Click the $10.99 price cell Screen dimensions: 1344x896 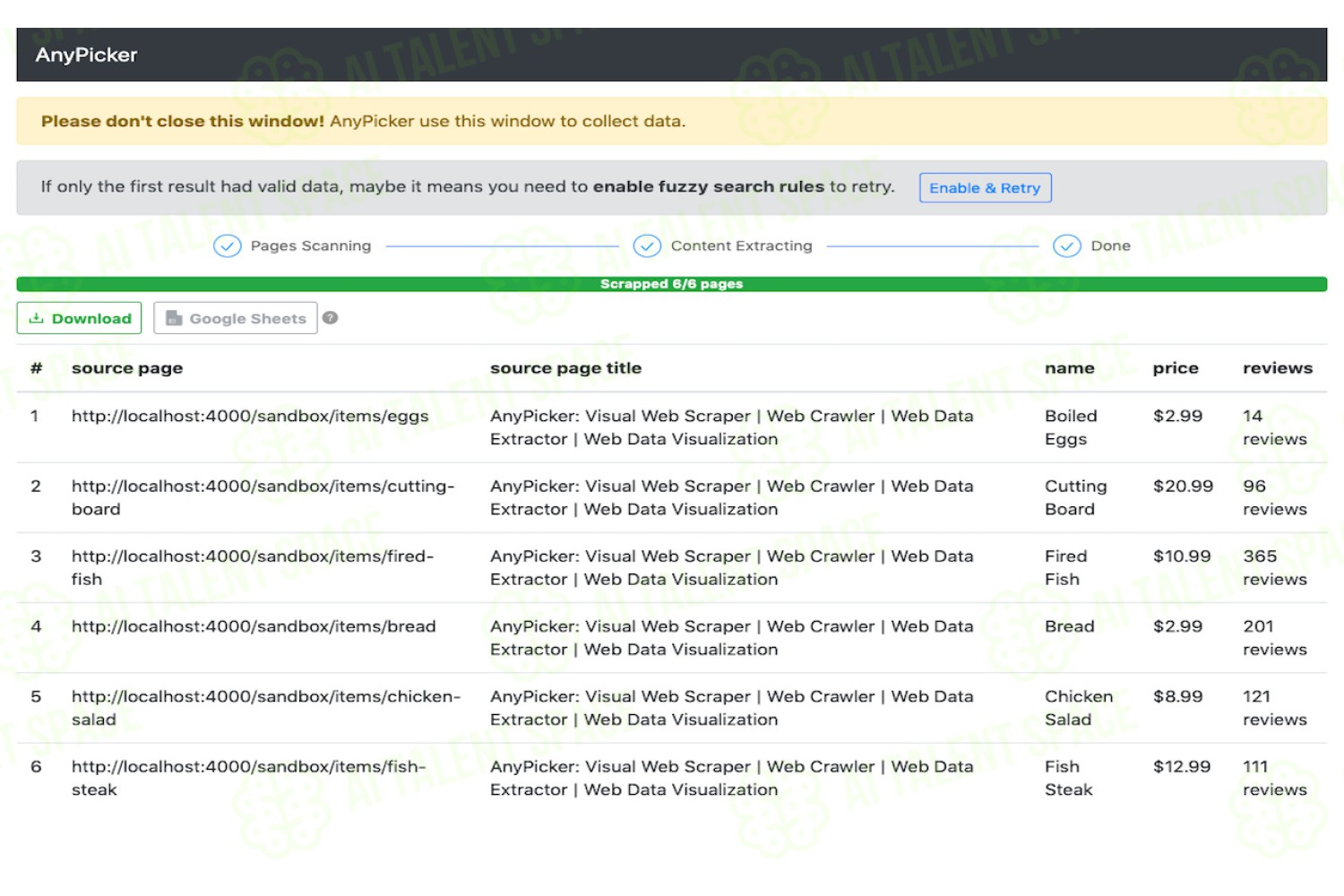(1182, 556)
